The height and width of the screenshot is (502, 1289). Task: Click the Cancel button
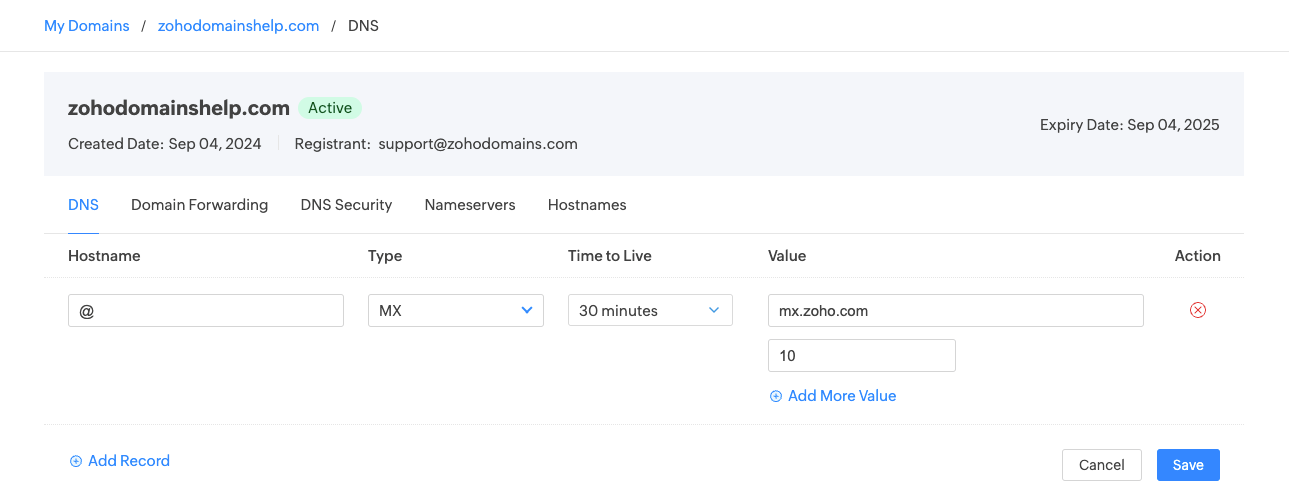pyautogui.click(x=1101, y=465)
